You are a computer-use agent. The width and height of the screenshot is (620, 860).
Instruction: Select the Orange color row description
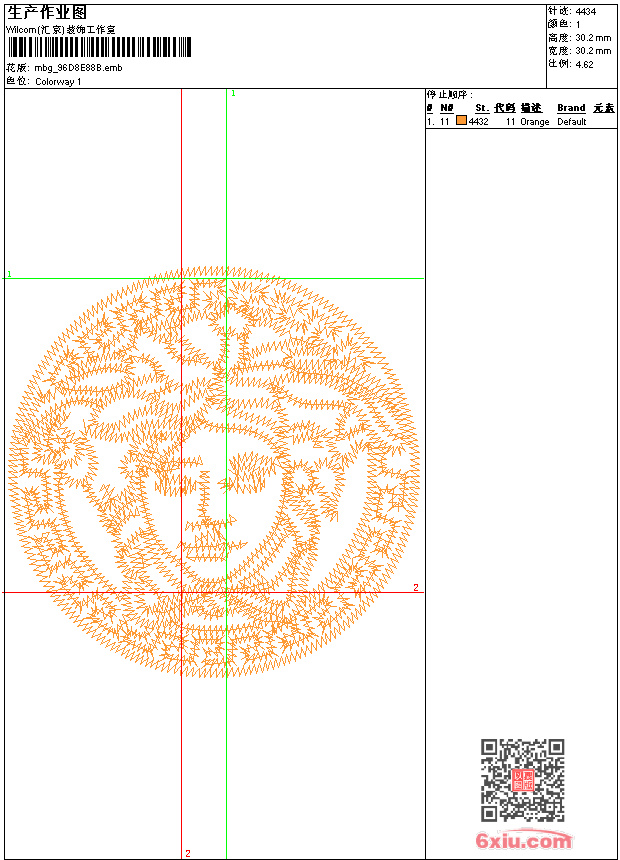click(x=534, y=122)
